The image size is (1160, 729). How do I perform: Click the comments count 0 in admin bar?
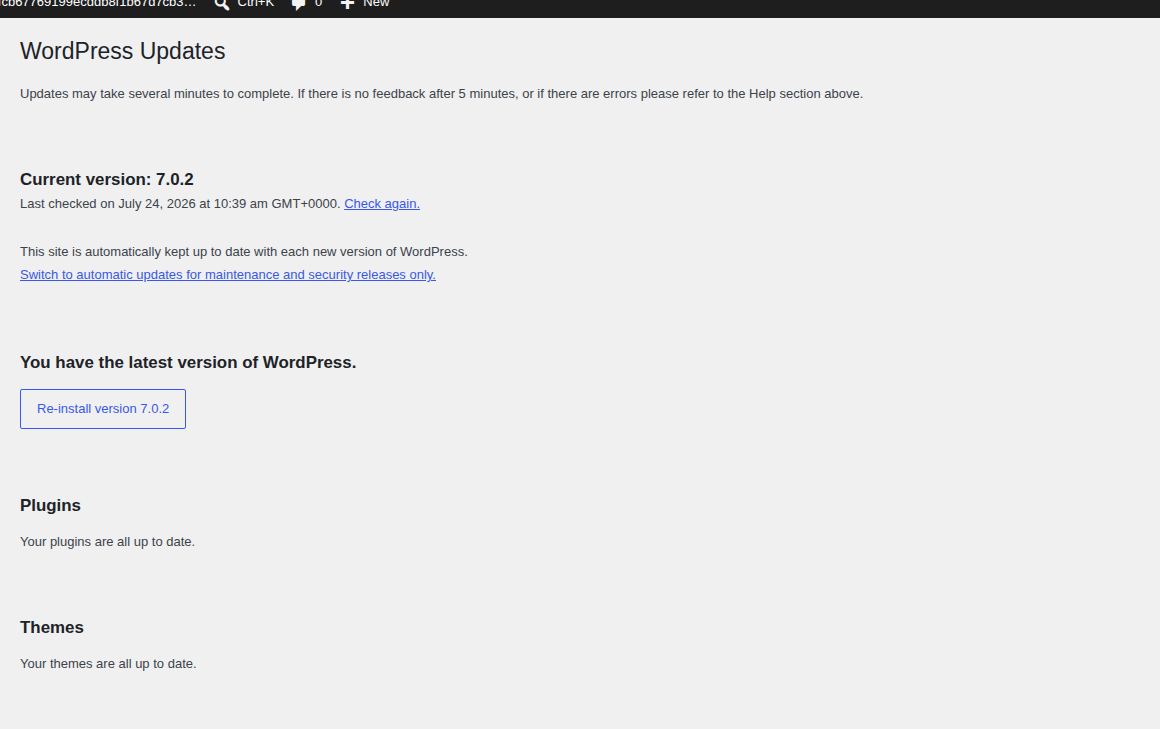pyautogui.click(x=318, y=4)
